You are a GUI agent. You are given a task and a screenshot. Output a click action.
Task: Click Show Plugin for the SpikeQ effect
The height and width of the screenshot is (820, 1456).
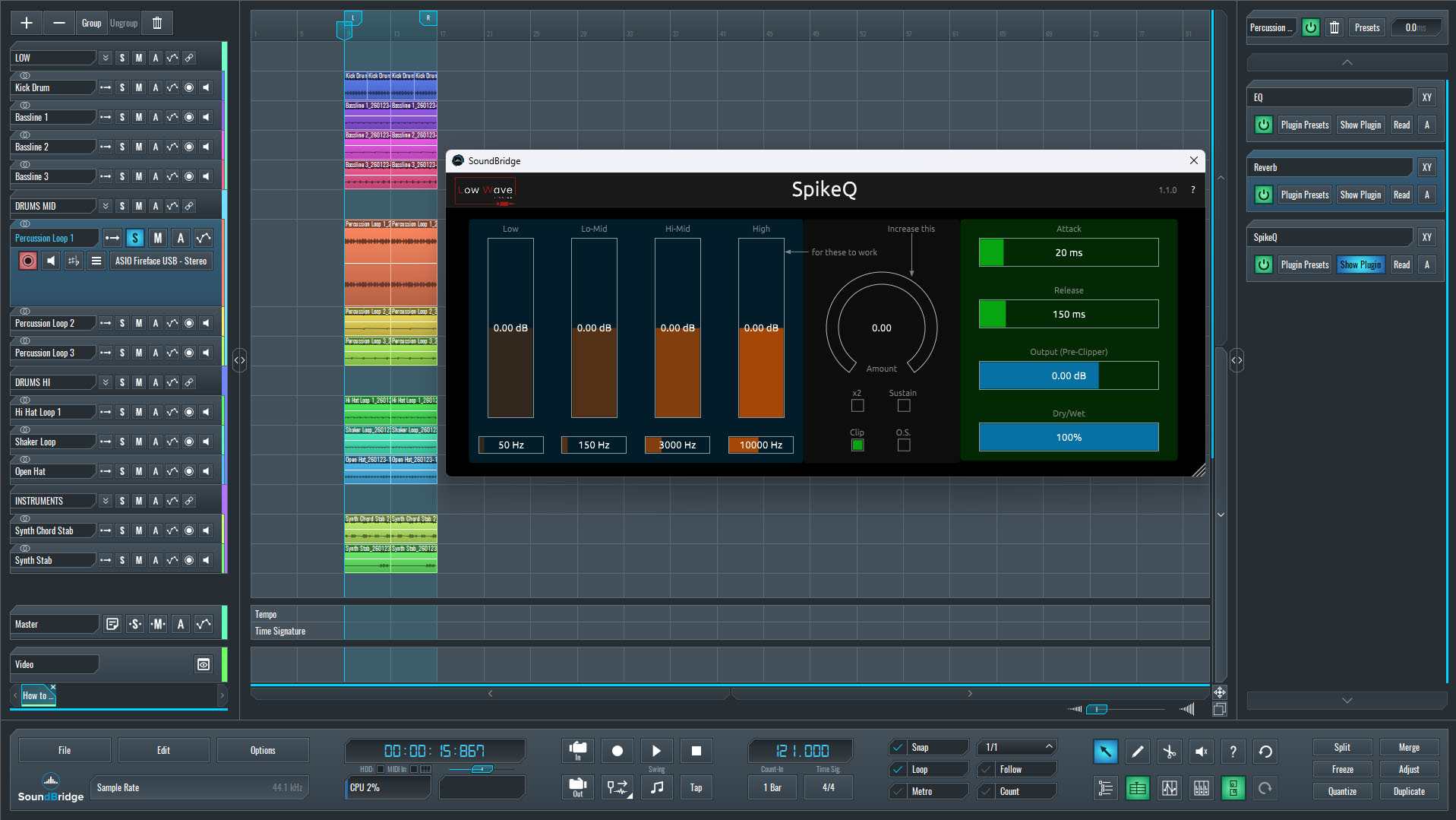click(1360, 264)
